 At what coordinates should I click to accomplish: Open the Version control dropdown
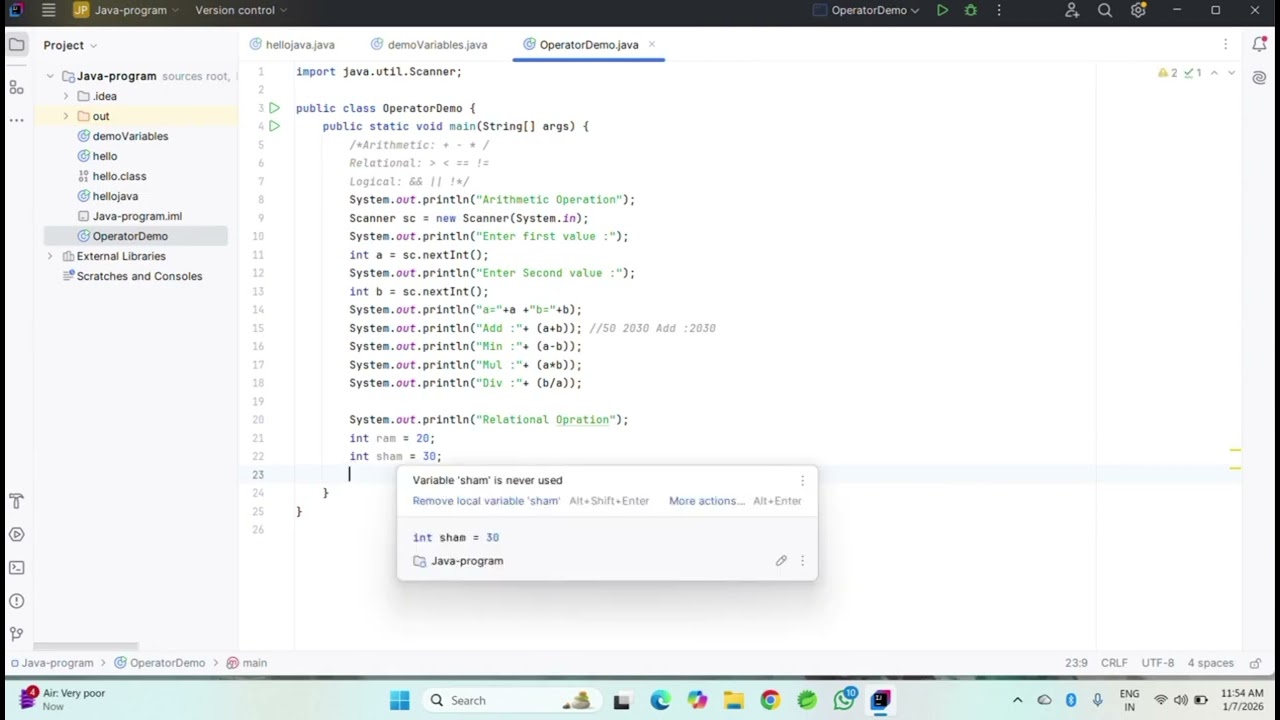click(x=241, y=10)
